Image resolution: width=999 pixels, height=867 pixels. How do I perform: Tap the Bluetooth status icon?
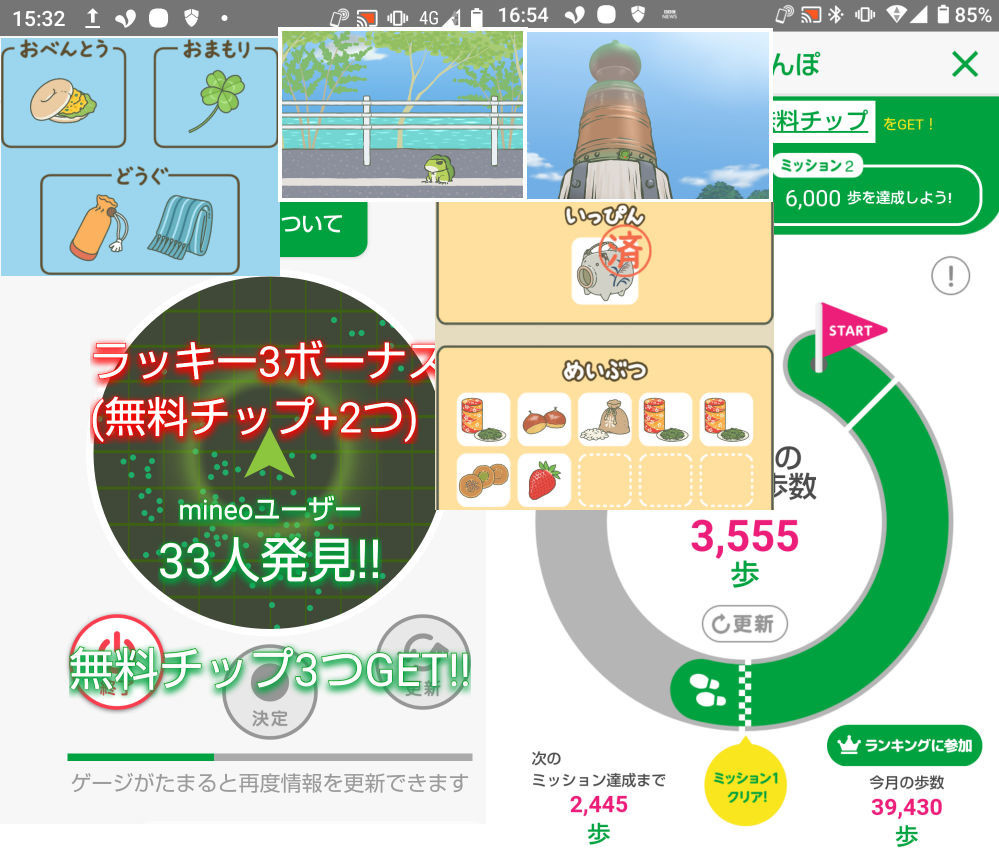(x=835, y=15)
